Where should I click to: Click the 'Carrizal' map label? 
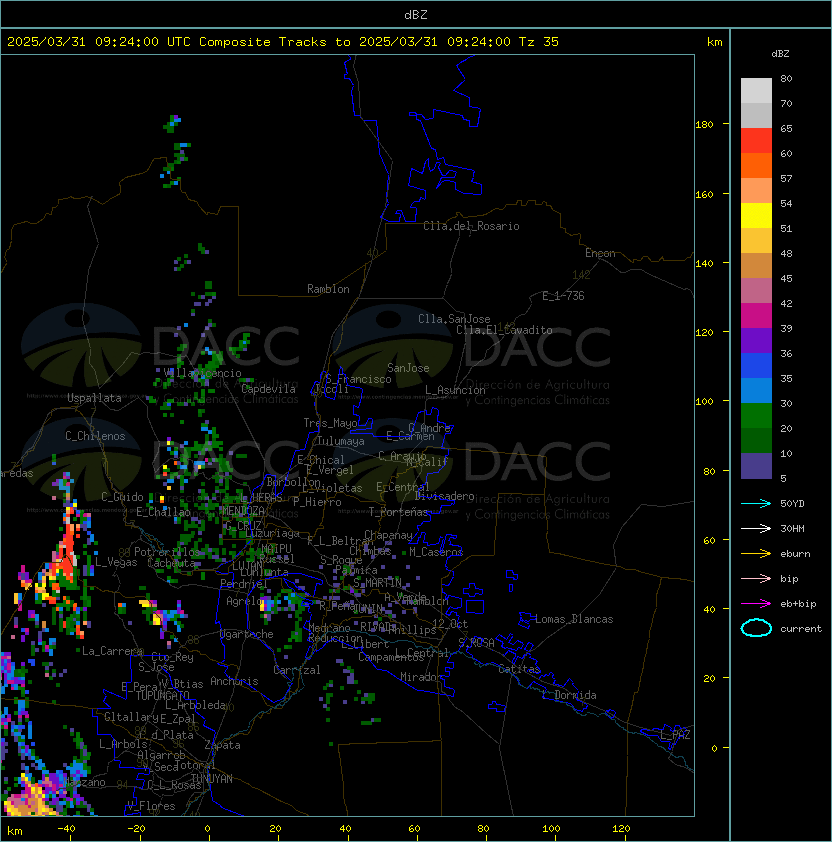(296, 670)
